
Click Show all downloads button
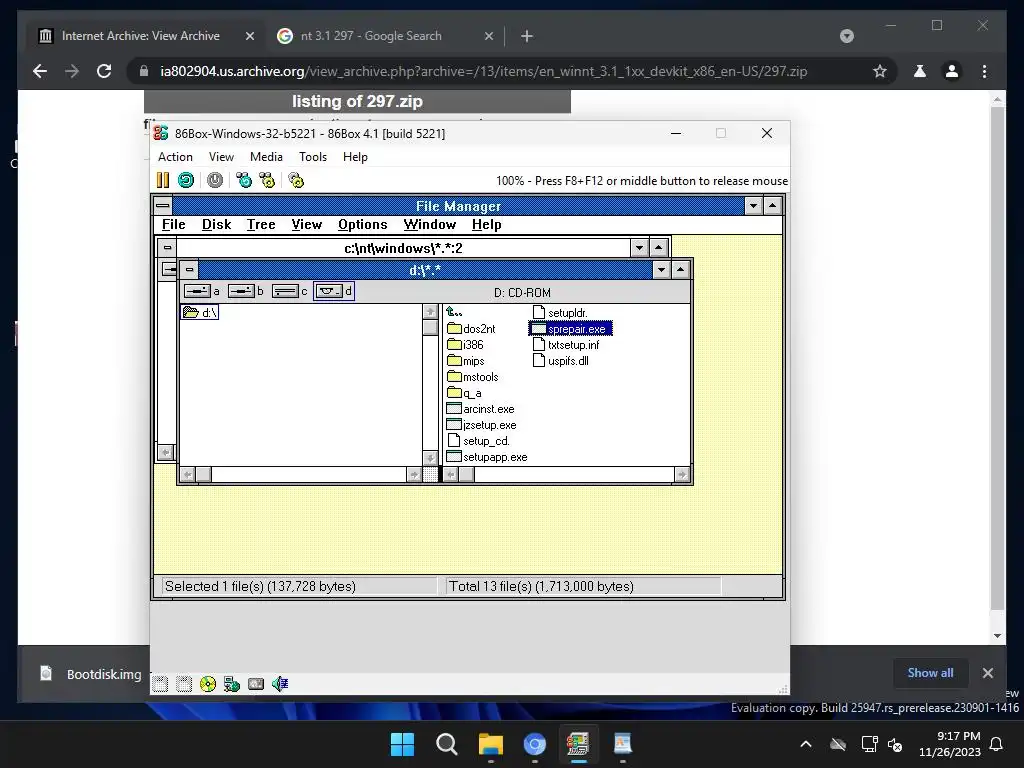point(930,673)
